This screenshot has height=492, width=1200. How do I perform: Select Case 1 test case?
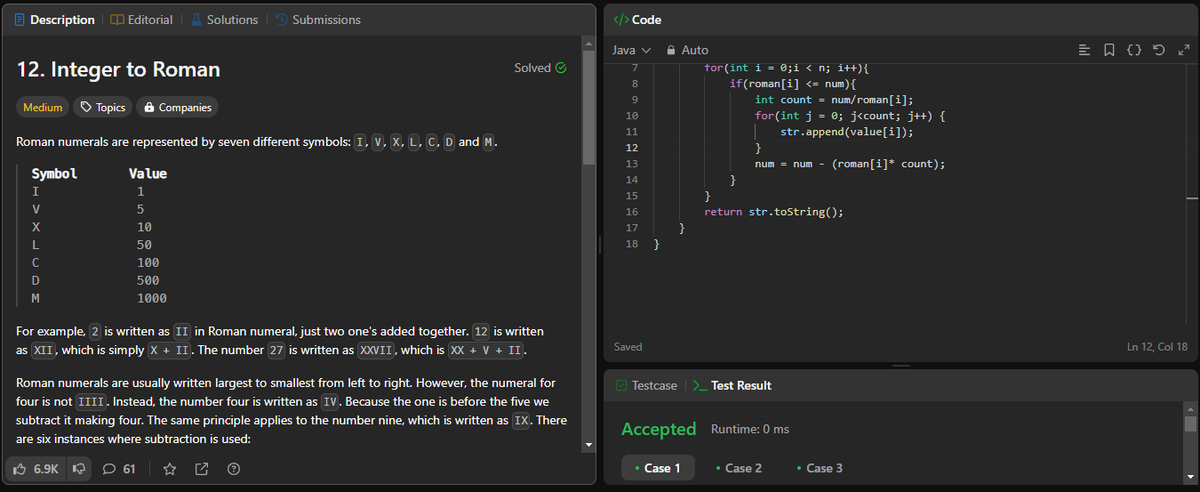click(657, 468)
